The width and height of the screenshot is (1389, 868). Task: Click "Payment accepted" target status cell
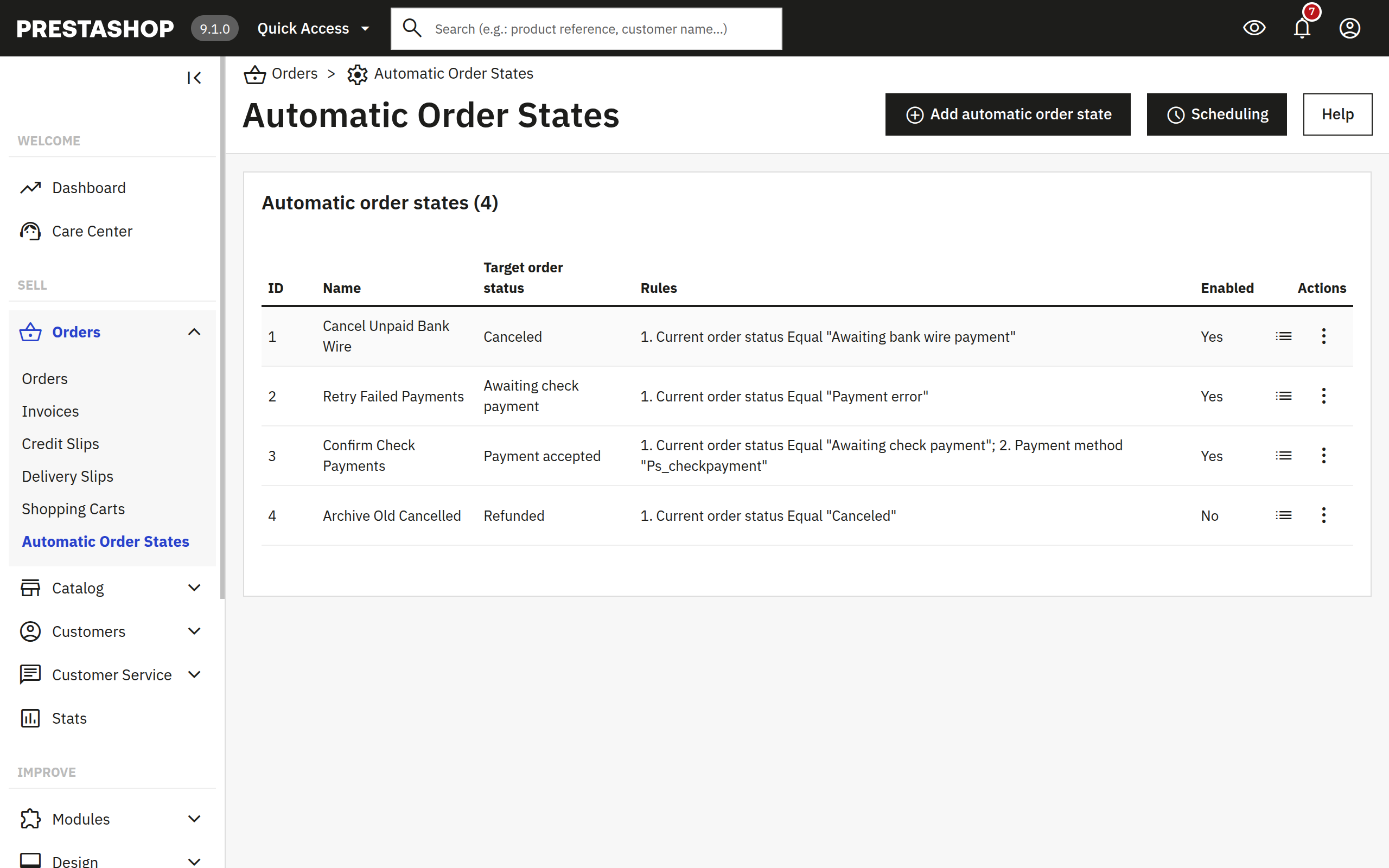[x=542, y=456]
